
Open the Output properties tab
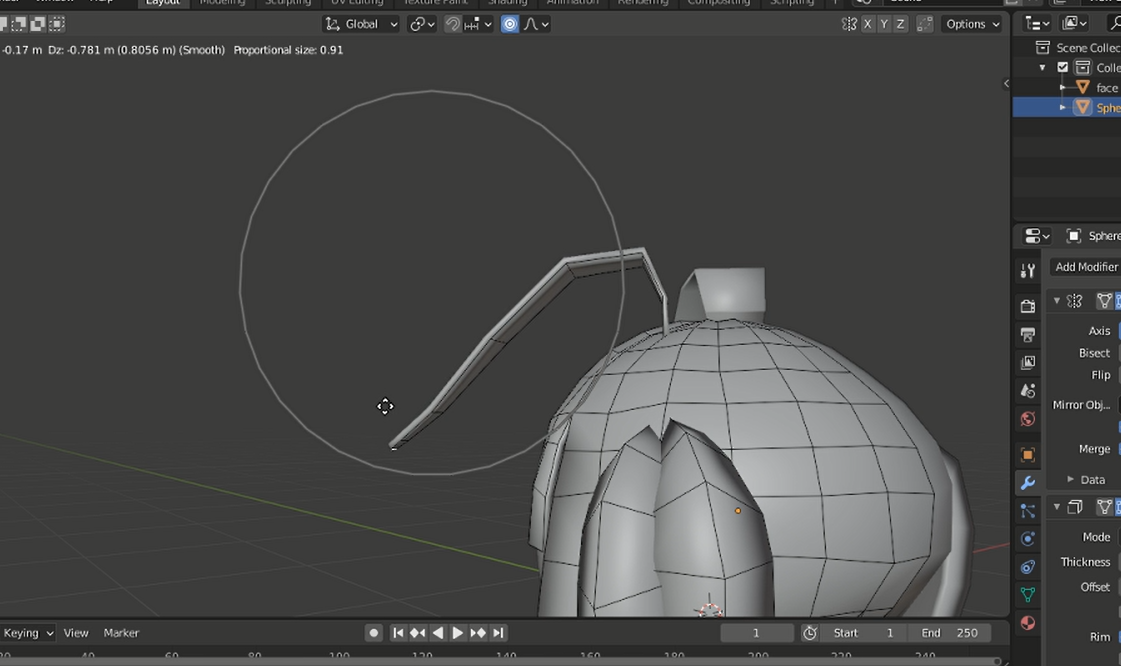coord(1028,334)
